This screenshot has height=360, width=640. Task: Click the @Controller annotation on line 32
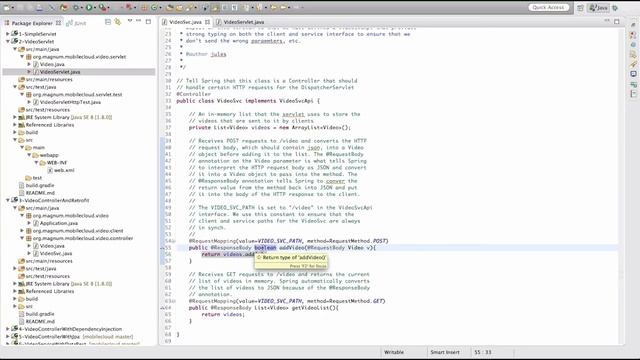pos(193,94)
